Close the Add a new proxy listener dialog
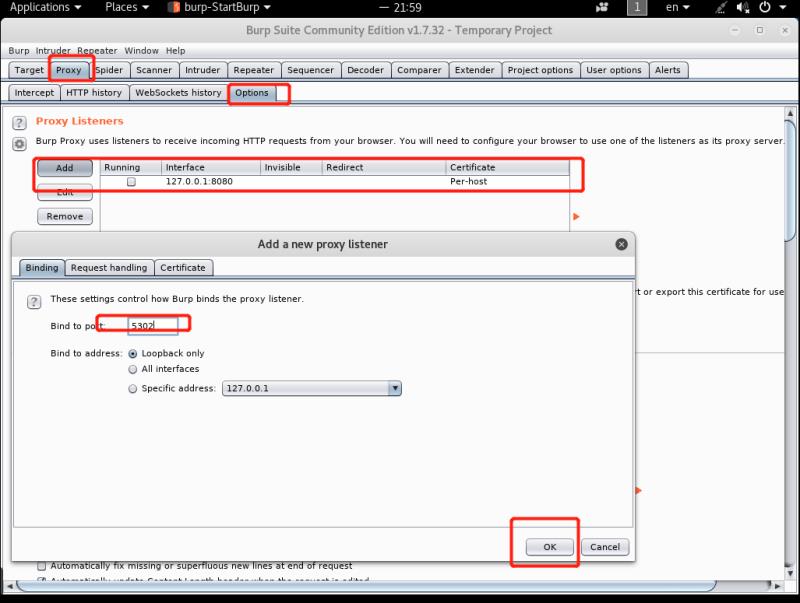 pyautogui.click(x=621, y=244)
